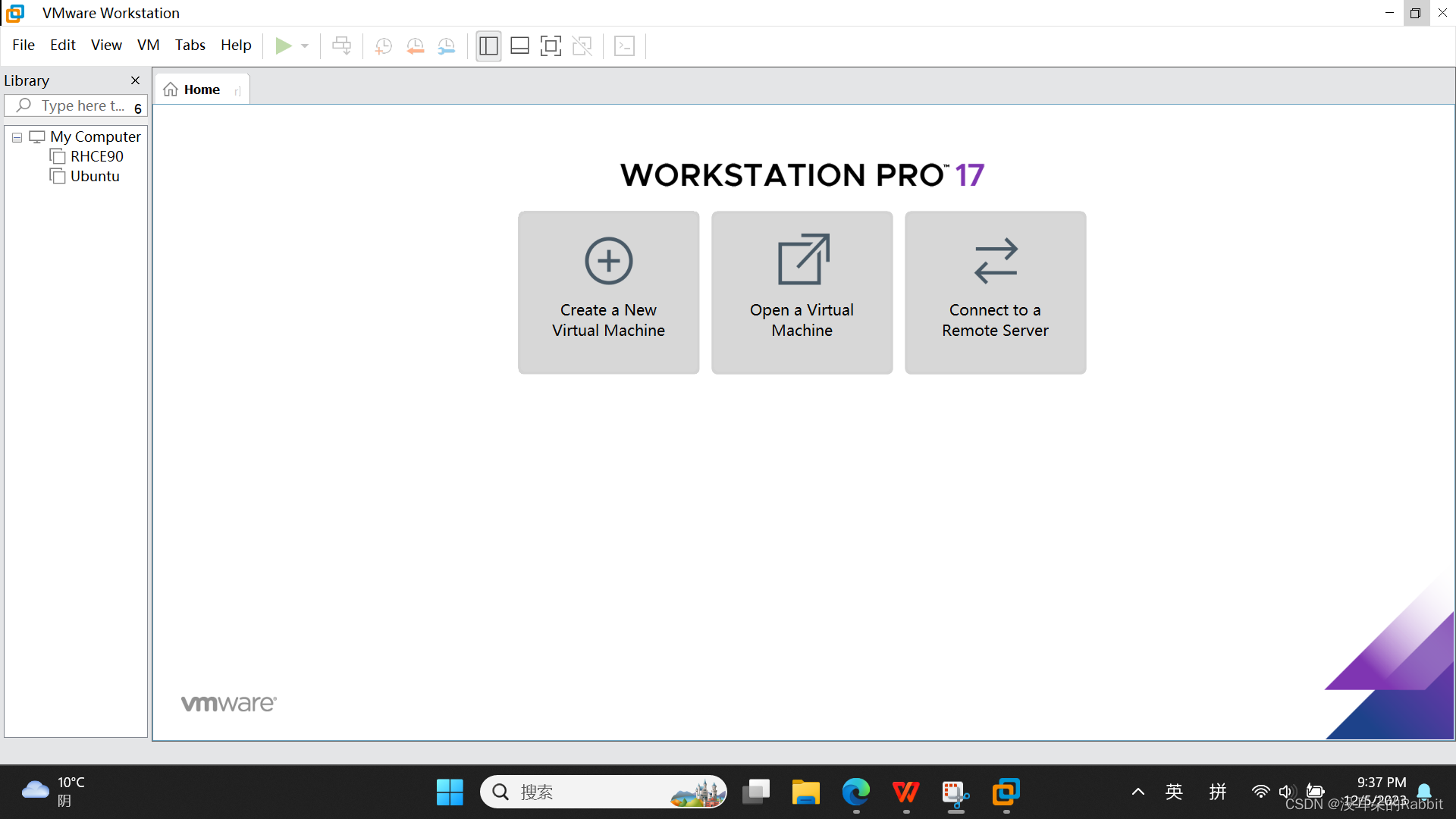Open Task View on the taskbar

(x=756, y=792)
